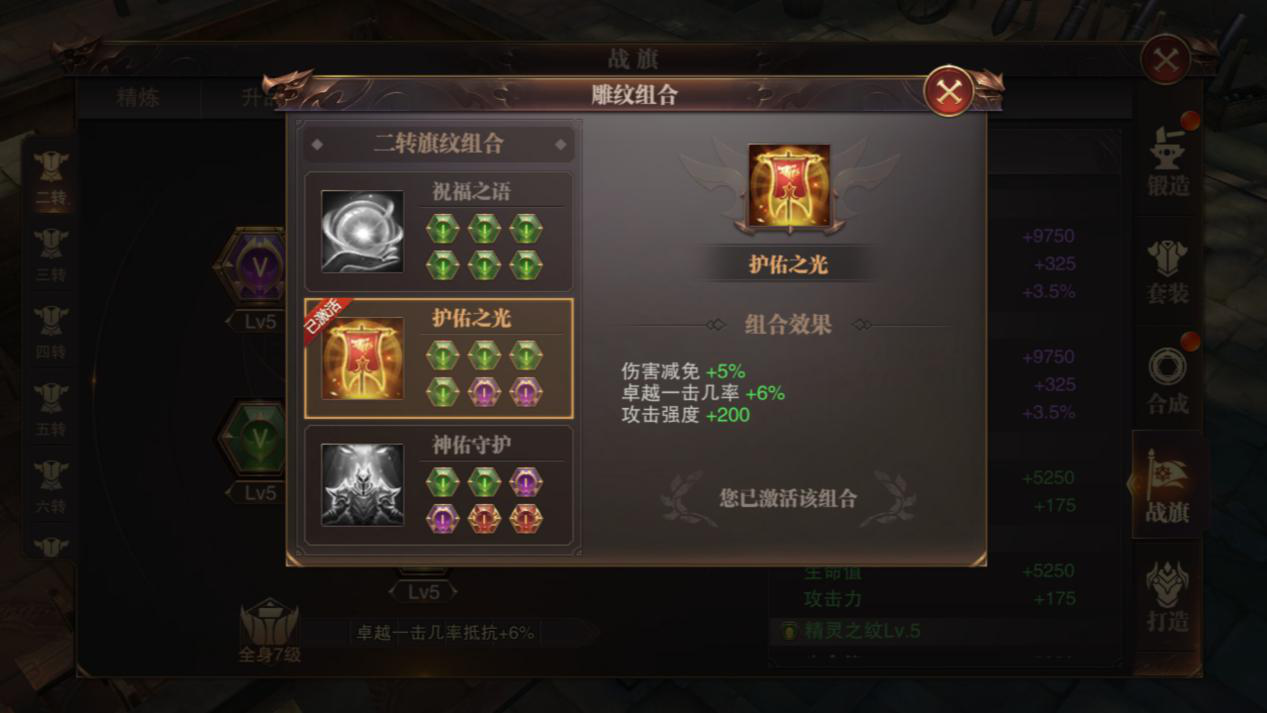Switch to the 二转 left tab

pos(50,178)
